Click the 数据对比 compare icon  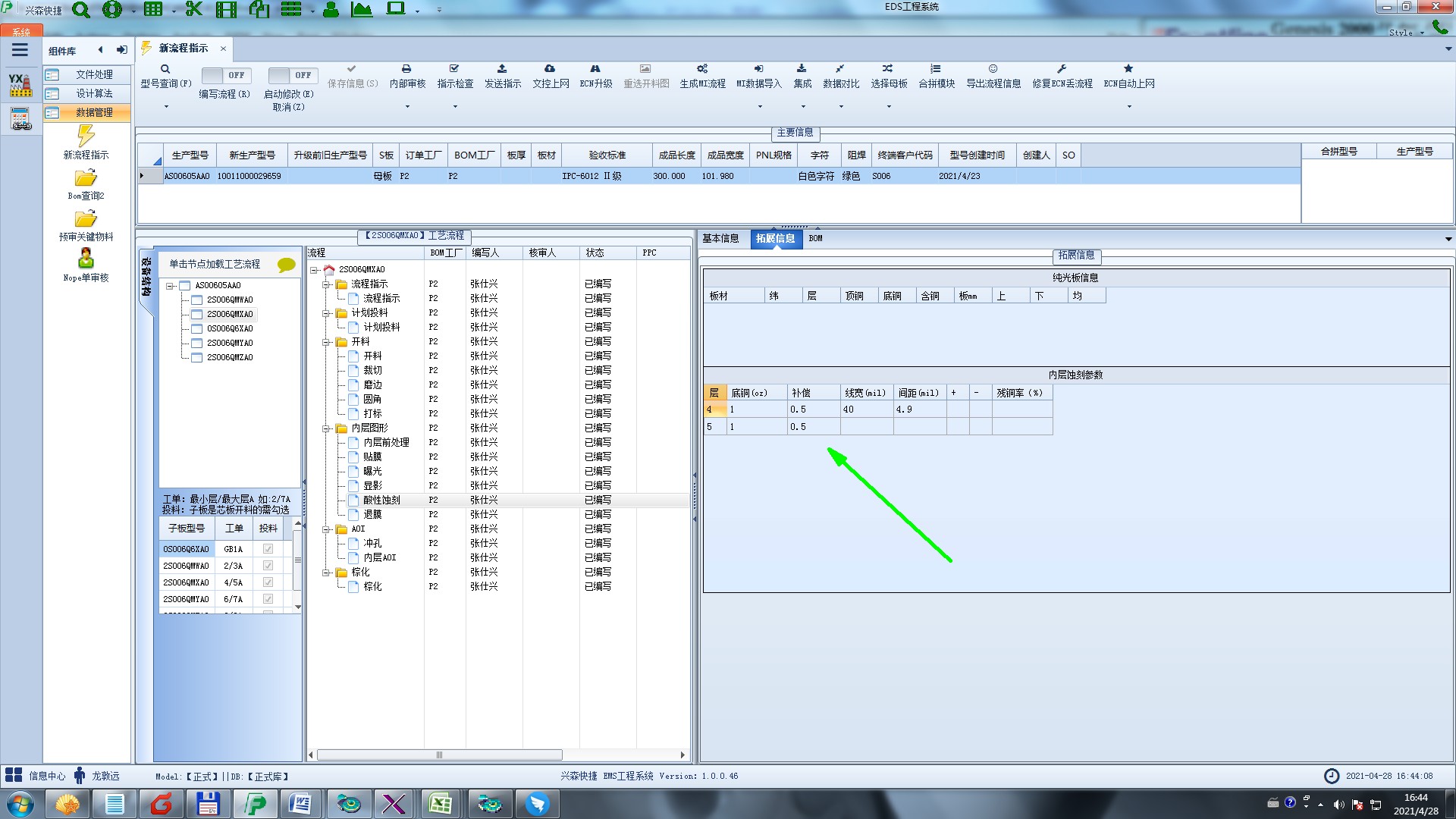click(840, 69)
